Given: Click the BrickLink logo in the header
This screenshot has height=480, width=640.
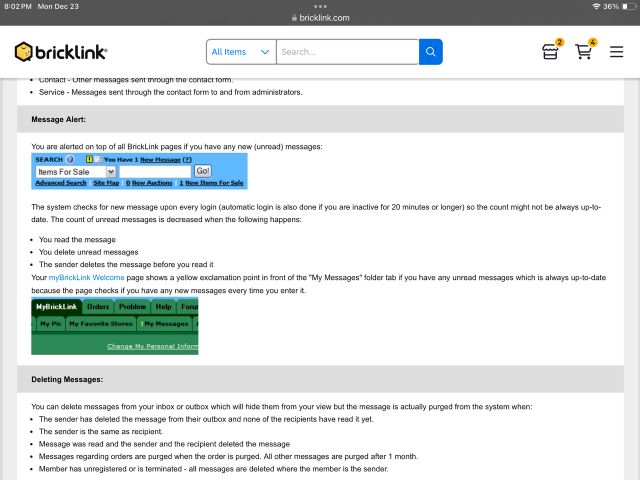Looking at the screenshot, I should 61,51.
